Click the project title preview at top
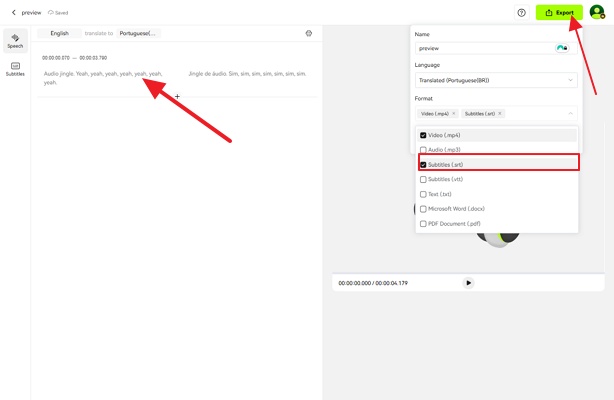 point(31,13)
